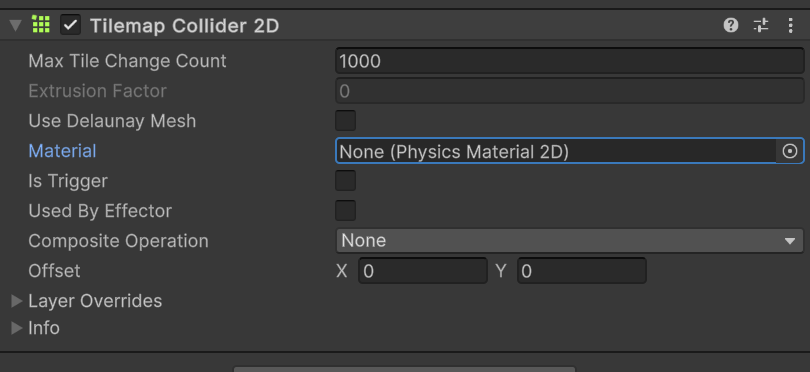Image resolution: width=810 pixels, height=372 pixels.
Task: Click the Max Tile Change Count field
Action: pos(570,61)
